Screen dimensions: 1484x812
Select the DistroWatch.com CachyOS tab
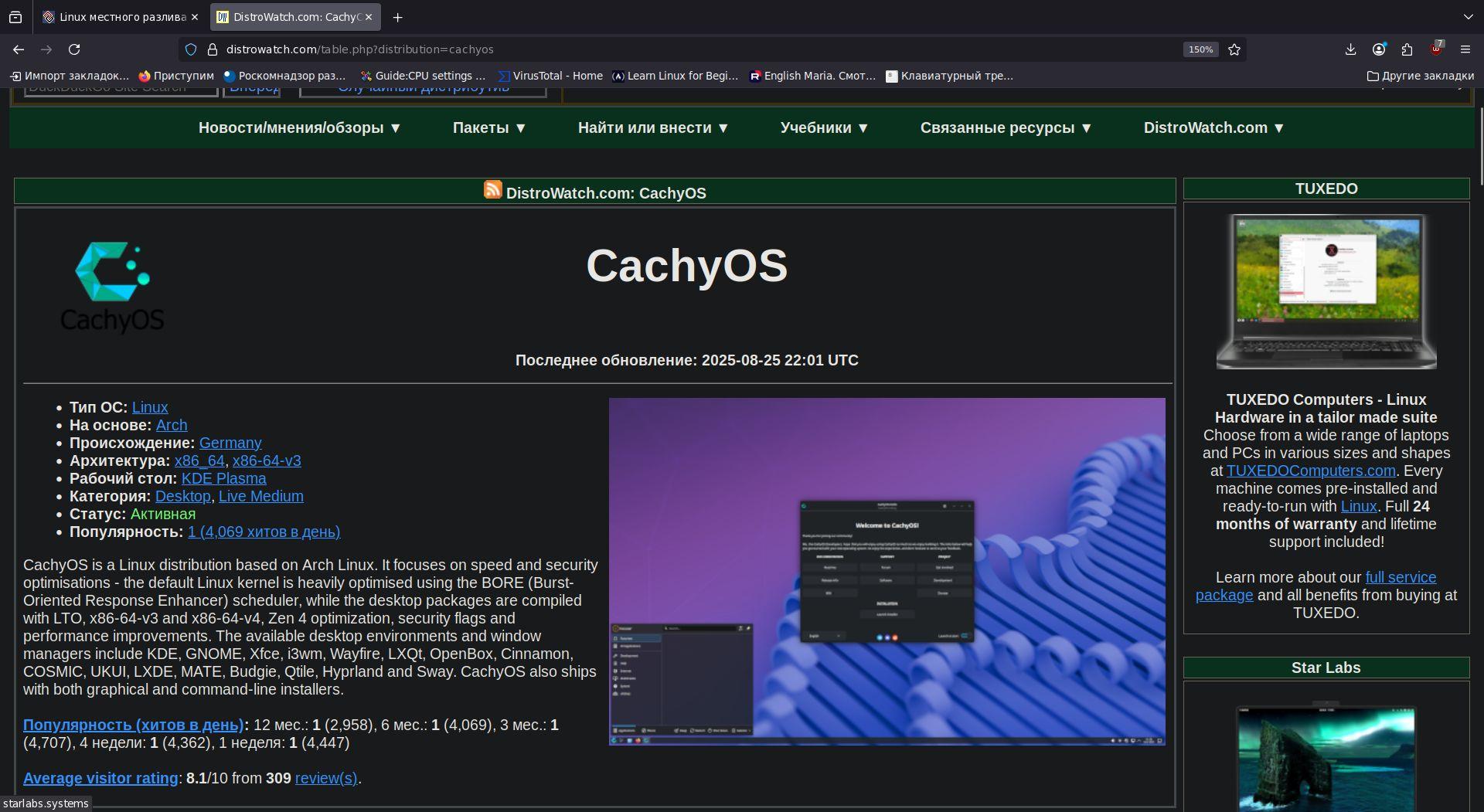point(295,17)
